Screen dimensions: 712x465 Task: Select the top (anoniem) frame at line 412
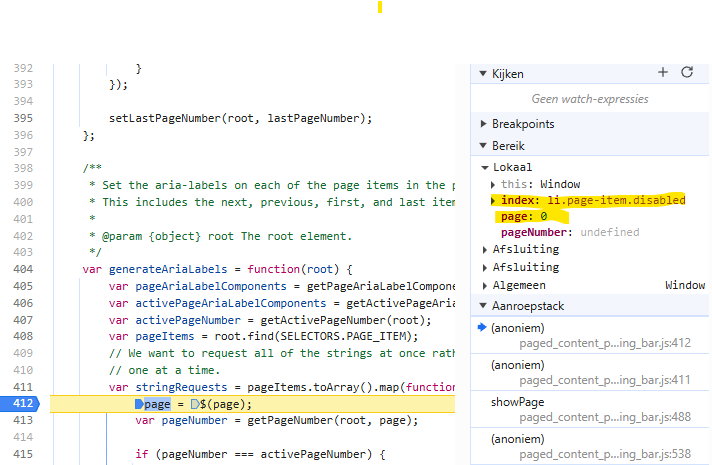click(590, 335)
